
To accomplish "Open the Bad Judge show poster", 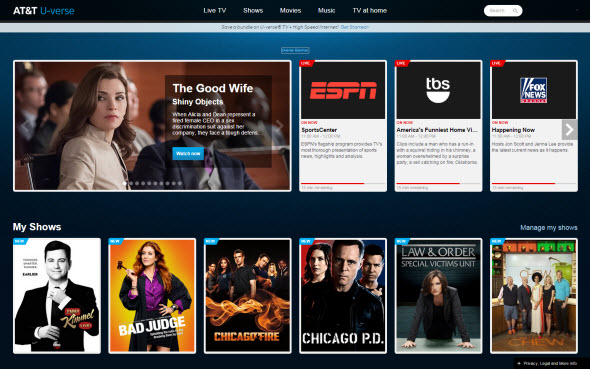I will click(x=152, y=296).
